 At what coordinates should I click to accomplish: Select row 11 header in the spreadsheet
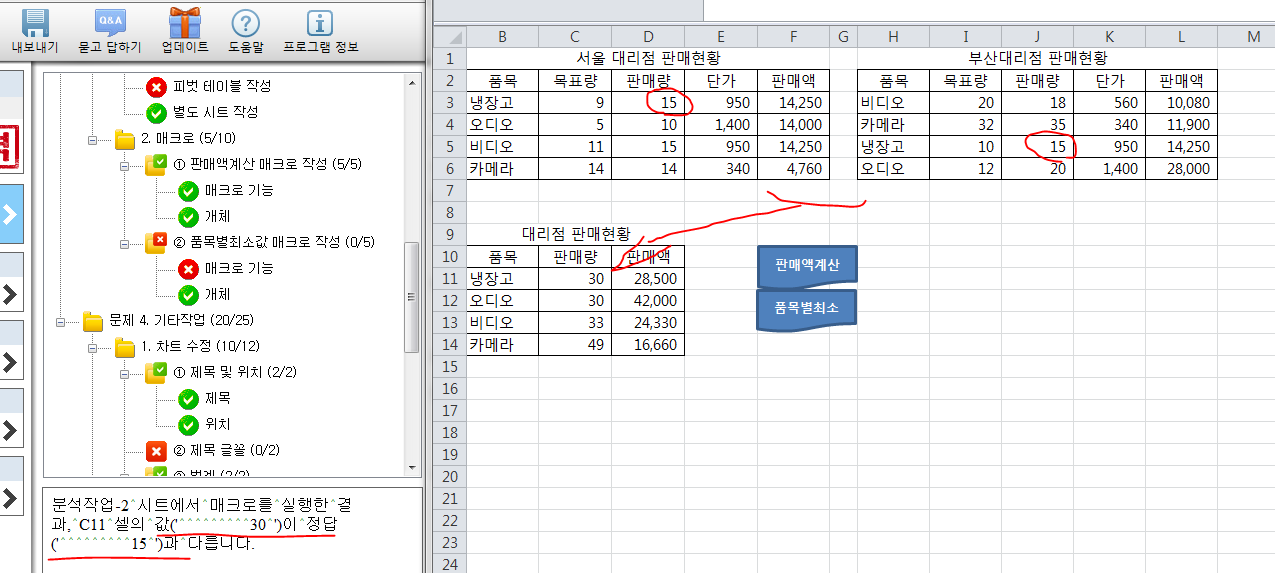point(449,279)
